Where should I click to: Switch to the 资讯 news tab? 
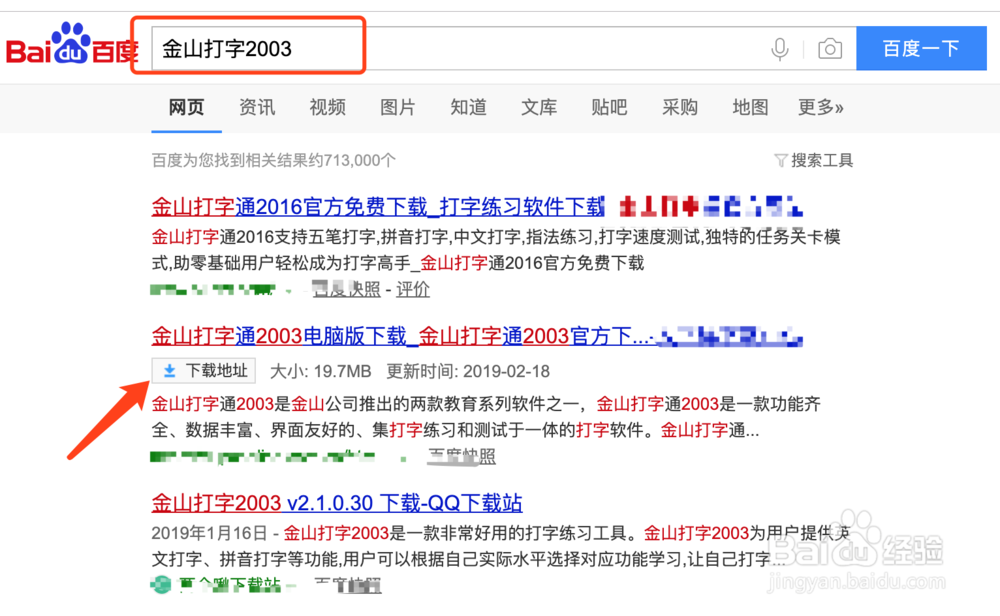coord(257,107)
